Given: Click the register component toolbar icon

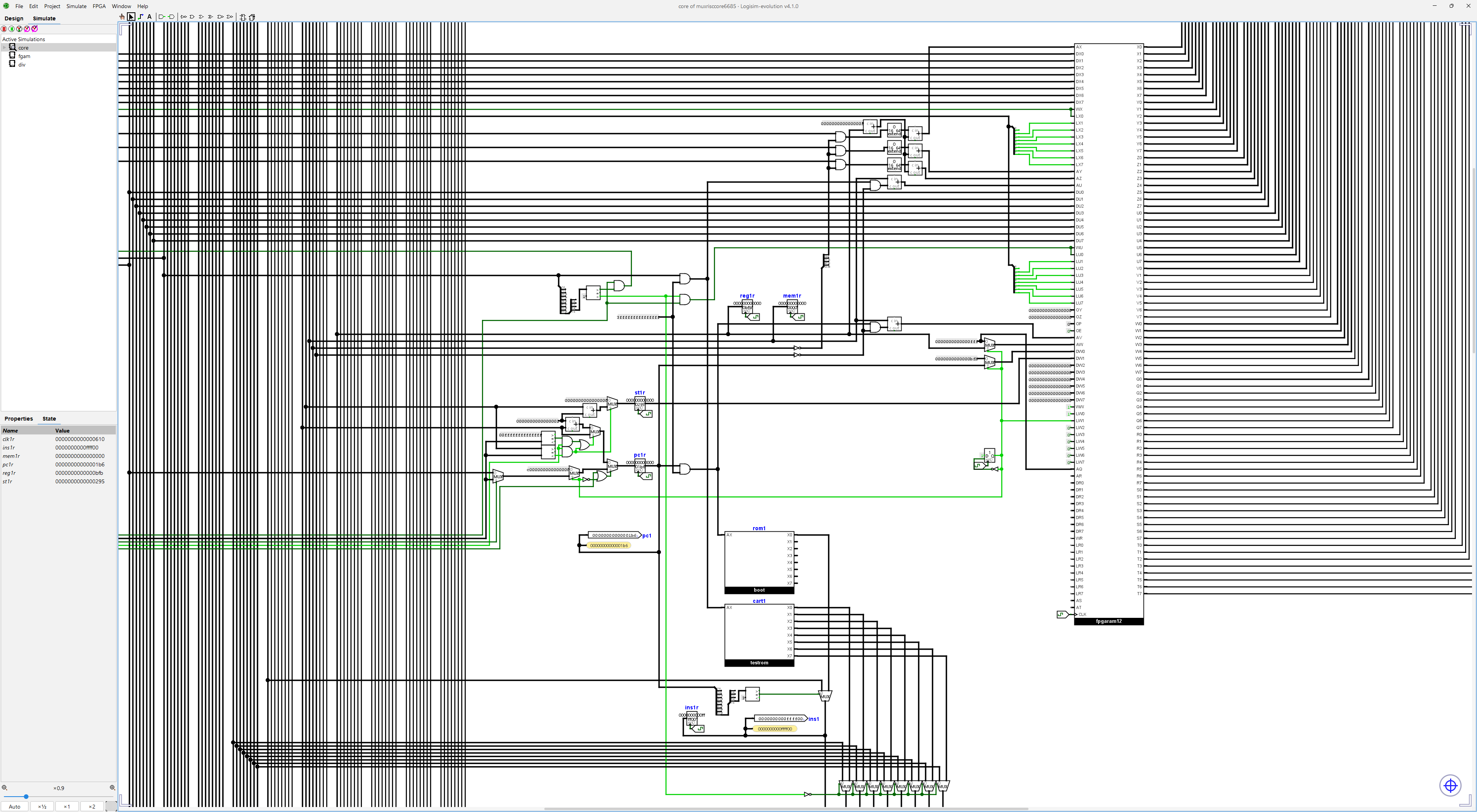Looking at the screenshot, I should pos(252,17).
